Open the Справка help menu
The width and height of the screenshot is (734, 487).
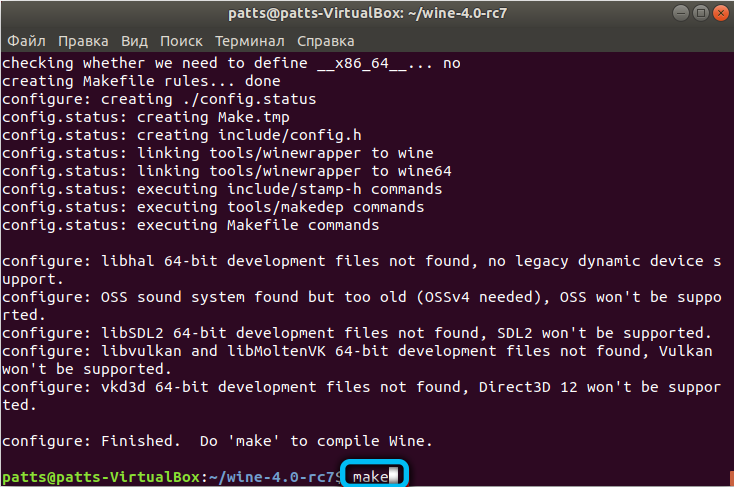(325, 41)
